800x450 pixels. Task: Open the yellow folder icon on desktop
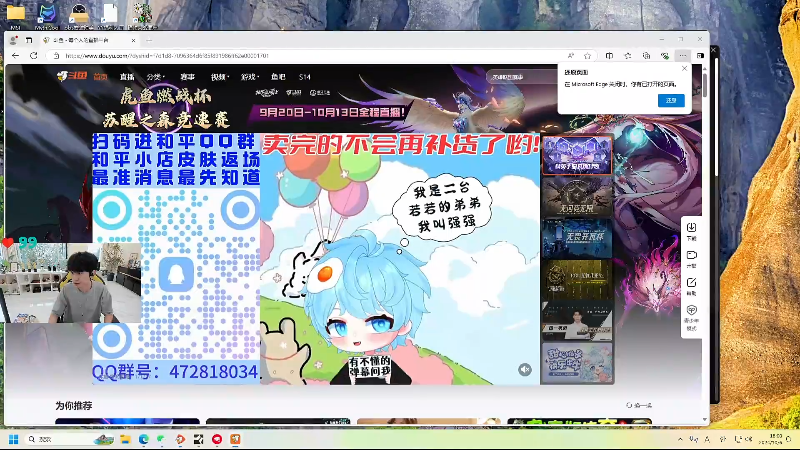tap(15, 14)
